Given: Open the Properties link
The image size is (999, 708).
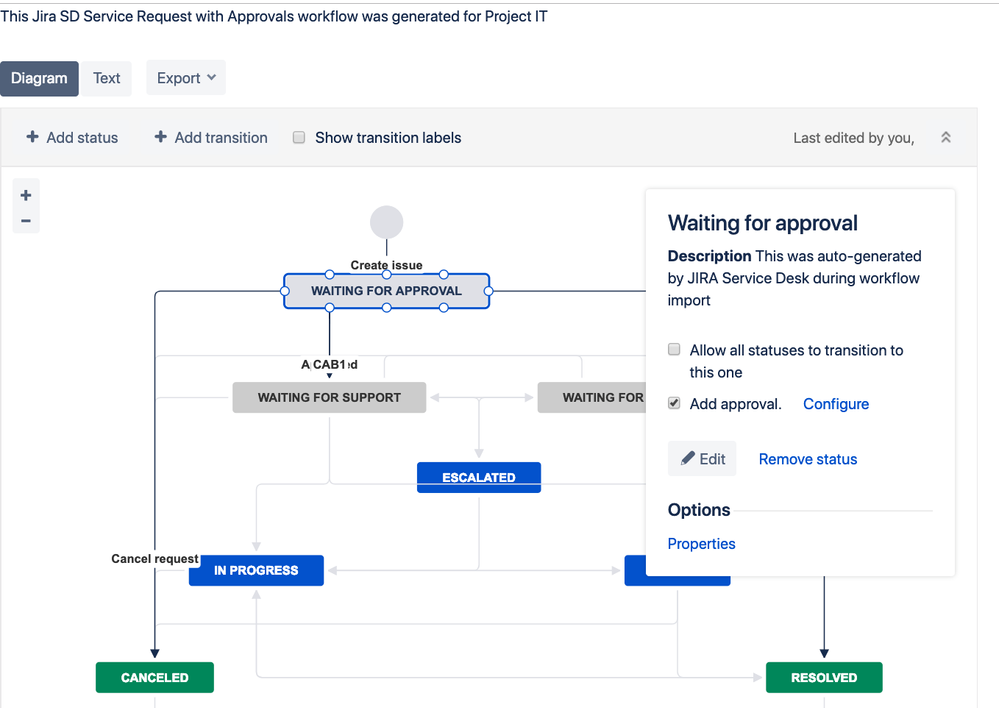Looking at the screenshot, I should (701, 544).
